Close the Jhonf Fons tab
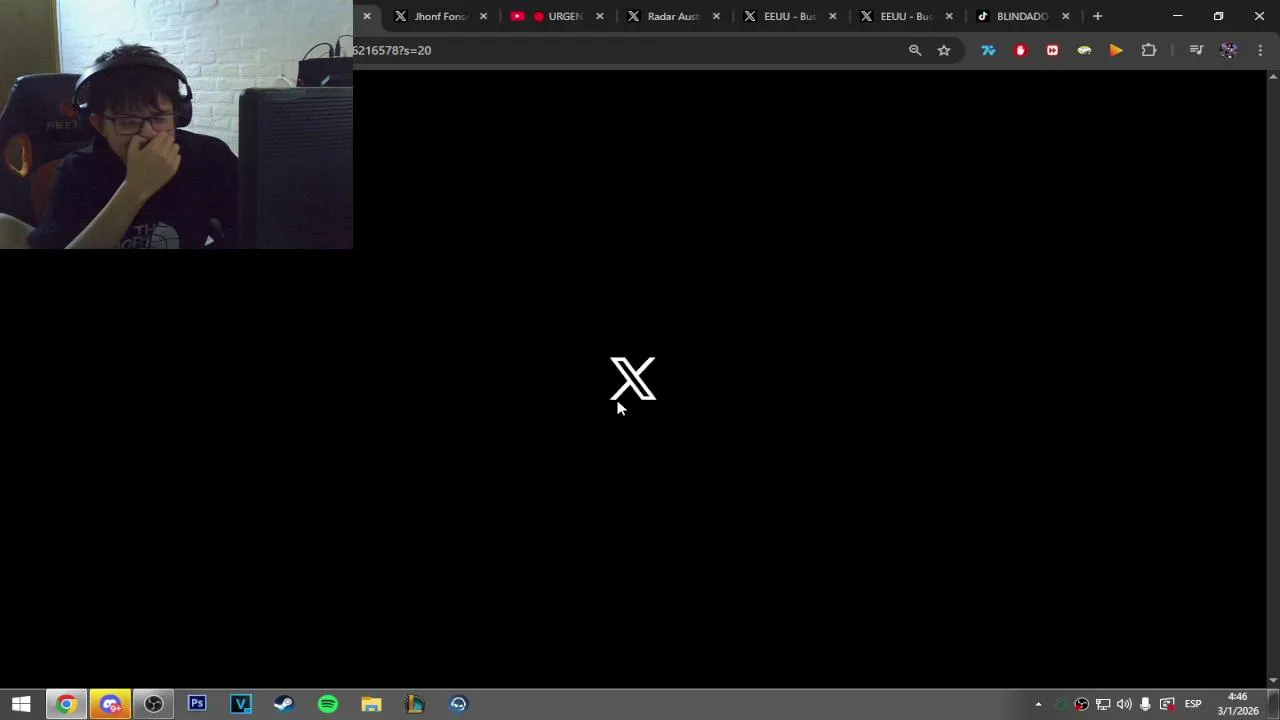Screen dimensions: 1280x720 point(483,16)
